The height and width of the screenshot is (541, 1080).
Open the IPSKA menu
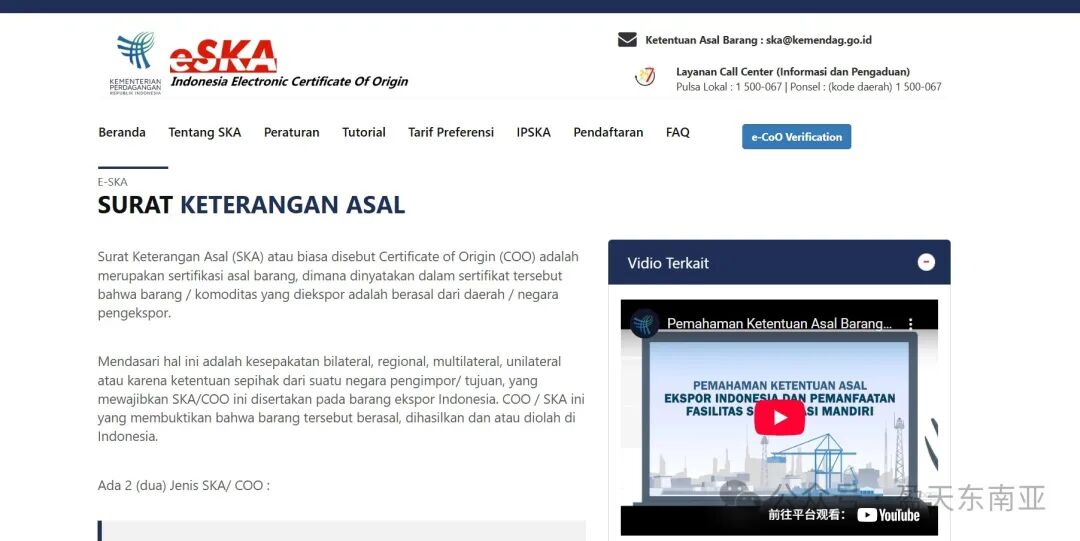click(x=534, y=132)
